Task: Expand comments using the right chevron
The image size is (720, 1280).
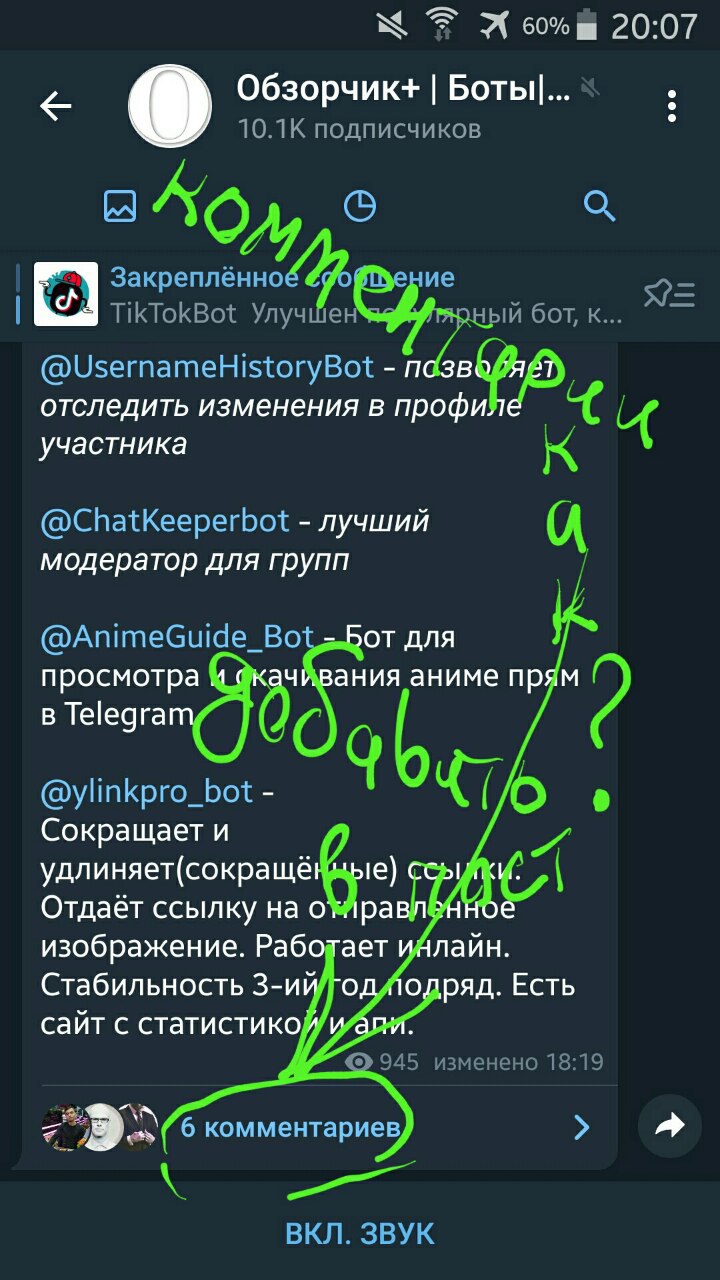Action: click(582, 1129)
